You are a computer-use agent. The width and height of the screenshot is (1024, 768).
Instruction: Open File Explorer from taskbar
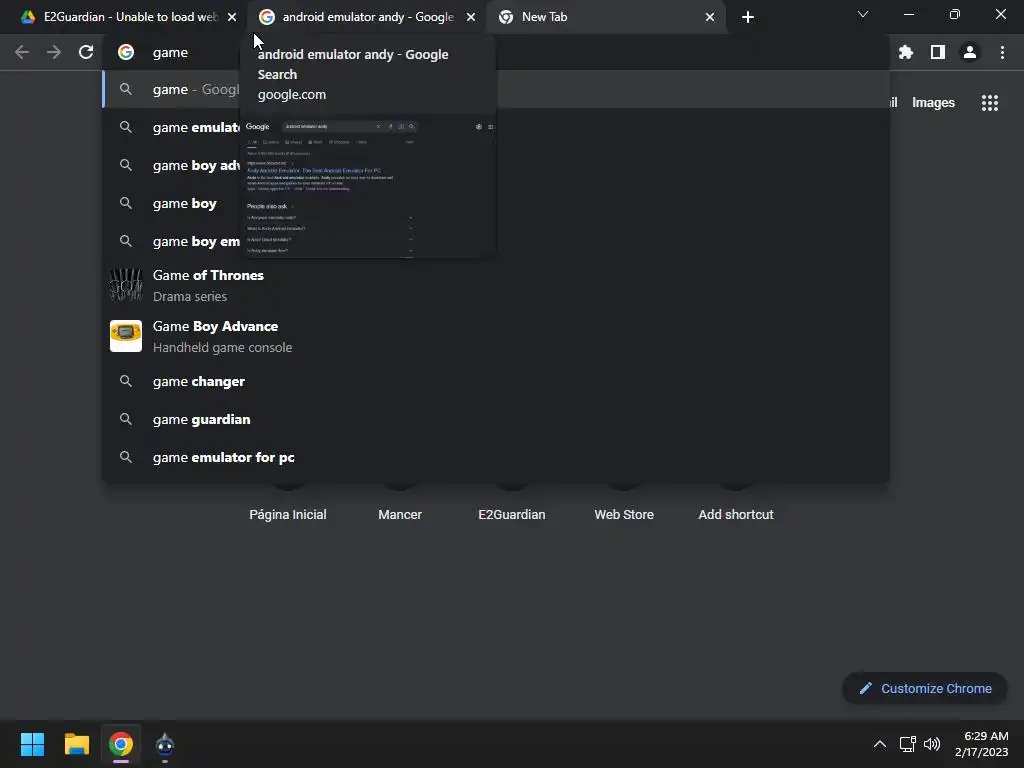pyautogui.click(x=76, y=744)
